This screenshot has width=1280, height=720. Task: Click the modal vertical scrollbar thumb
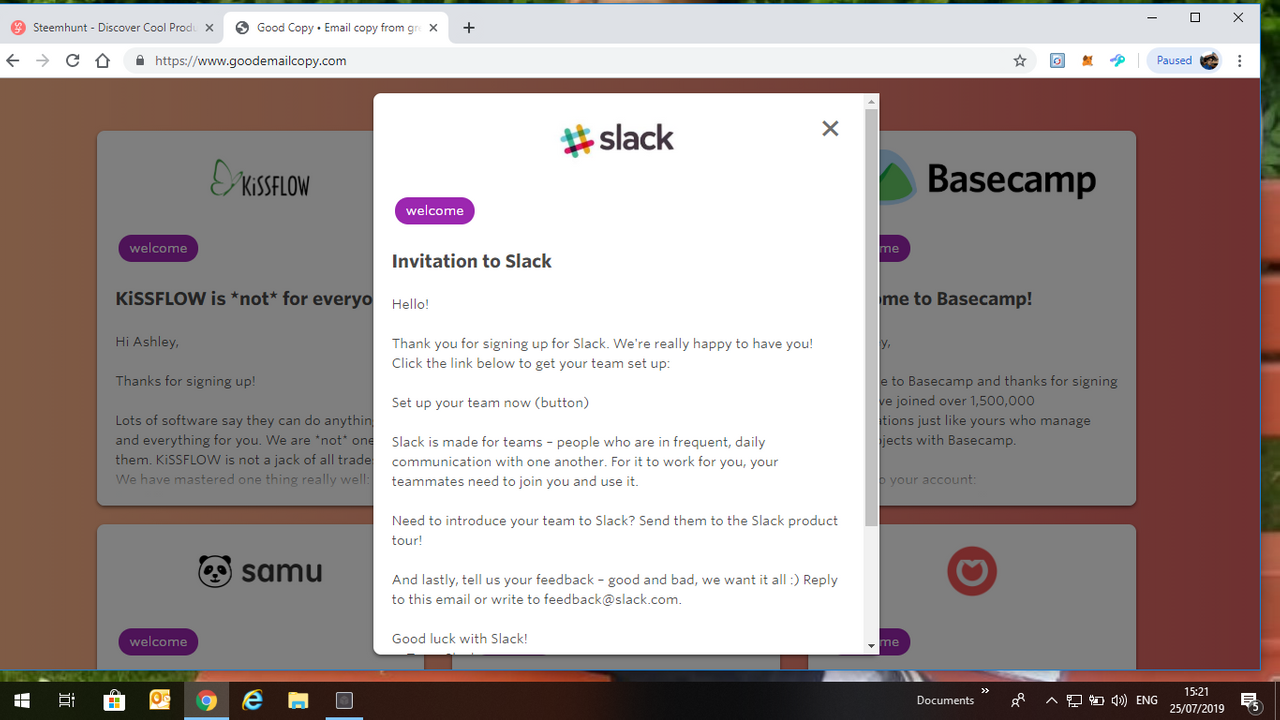pyautogui.click(x=871, y=318)
